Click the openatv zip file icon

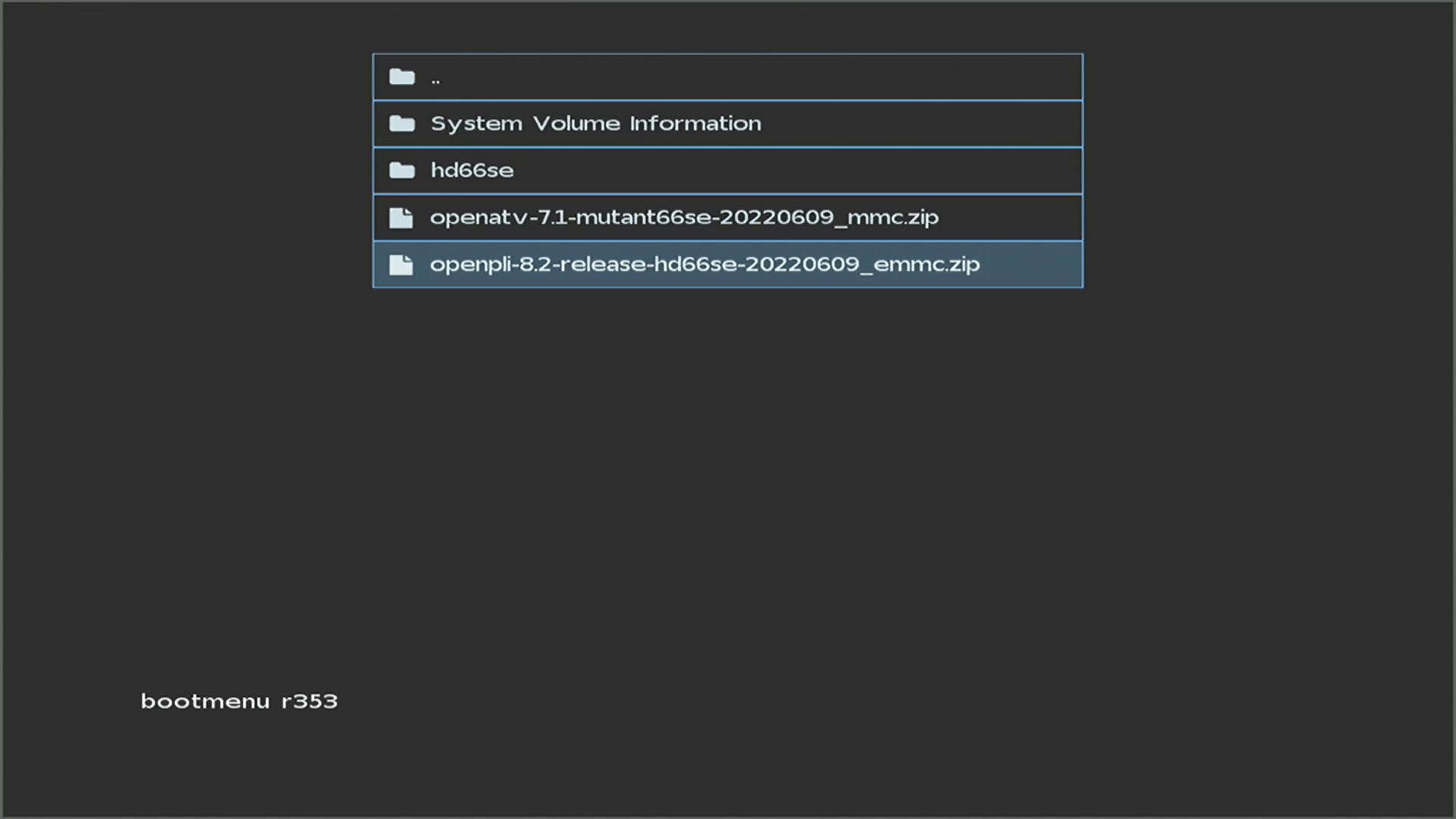tap(401, 218)
